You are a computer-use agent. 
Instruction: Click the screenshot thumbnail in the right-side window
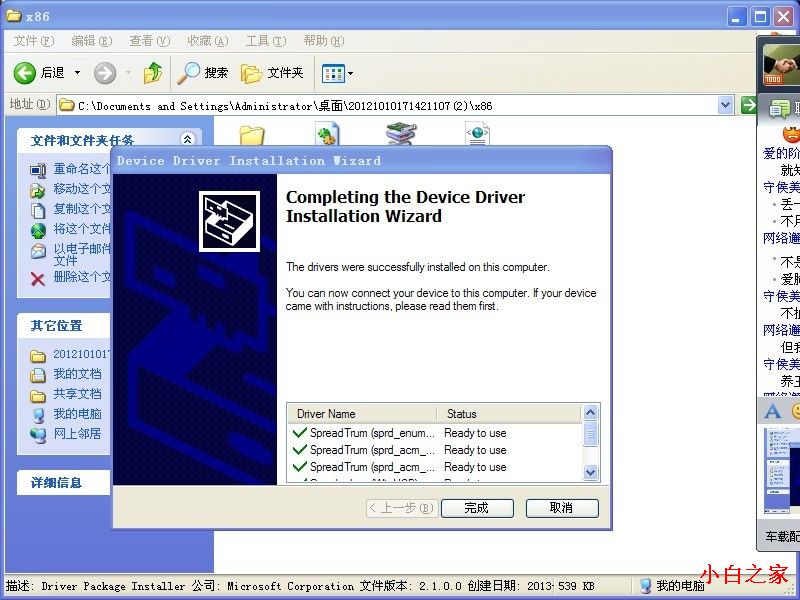782,470
